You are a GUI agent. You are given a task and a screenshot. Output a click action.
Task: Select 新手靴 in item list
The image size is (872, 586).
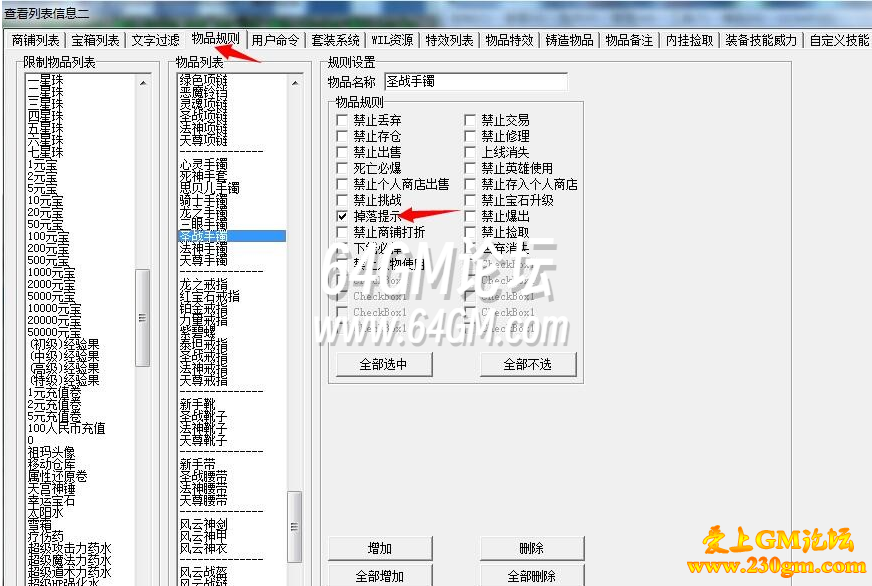(197, 404)
